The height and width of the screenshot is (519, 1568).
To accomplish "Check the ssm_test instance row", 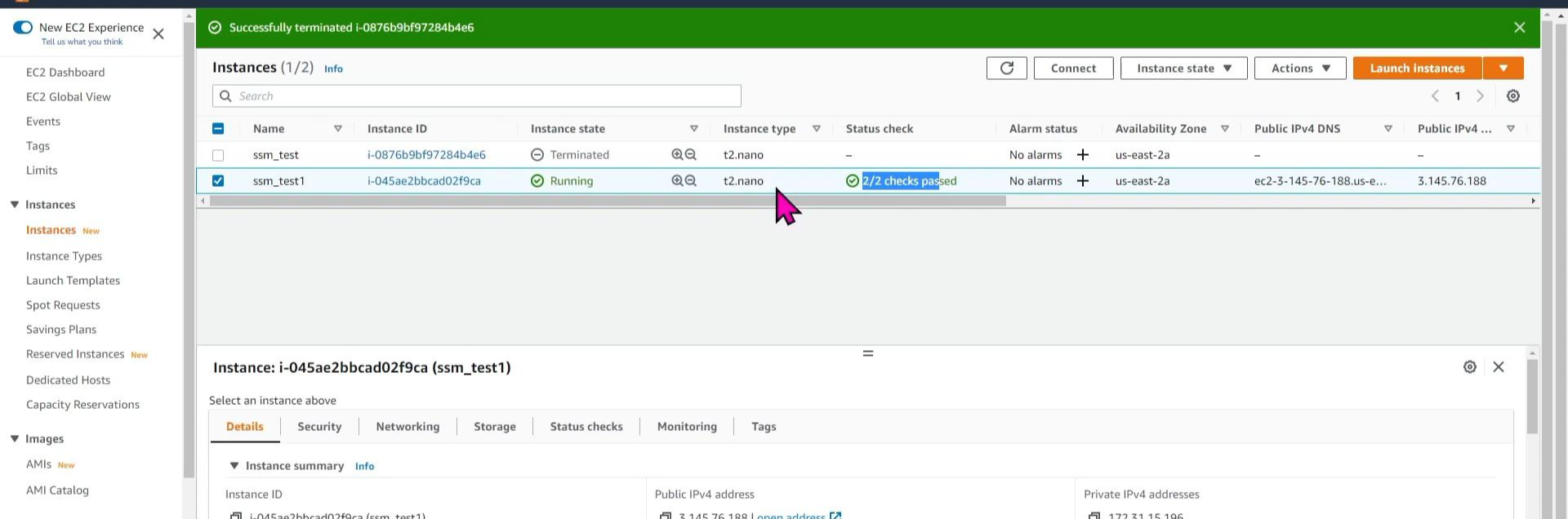I will pyautogui.click(x=218, y=155).
